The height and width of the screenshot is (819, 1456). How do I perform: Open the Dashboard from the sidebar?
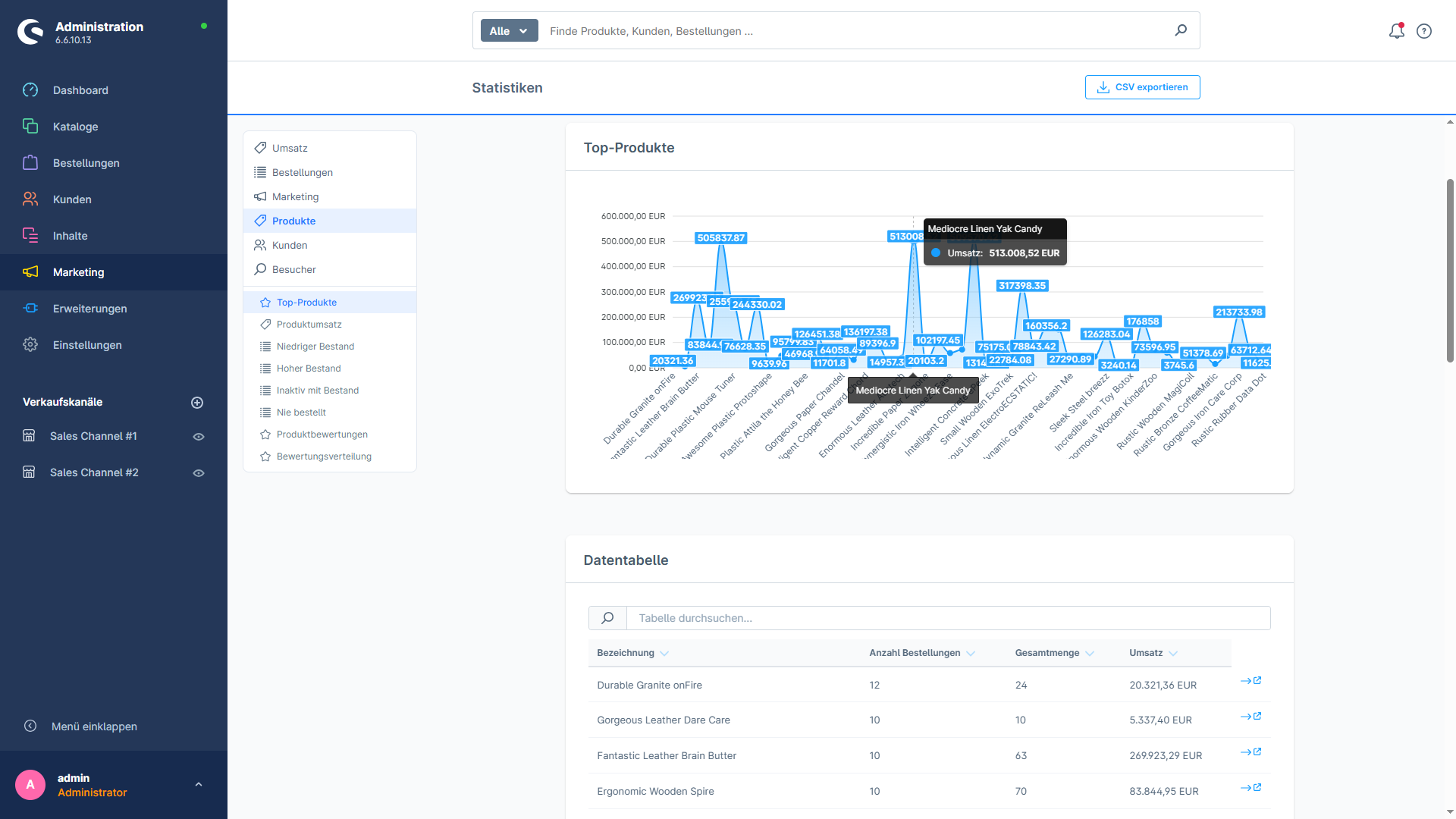pyautogui.click(x=79, y=89)
